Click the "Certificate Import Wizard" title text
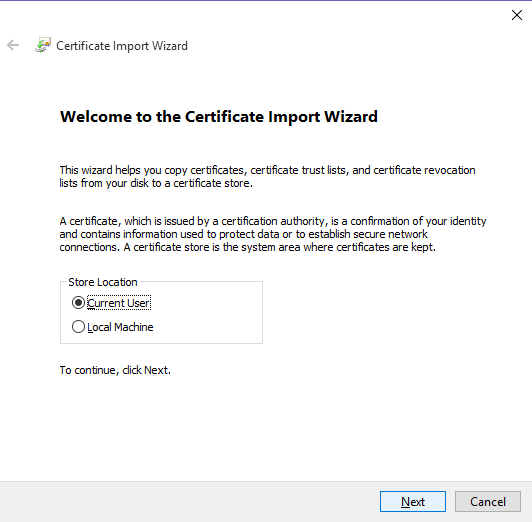 (122, 46)
